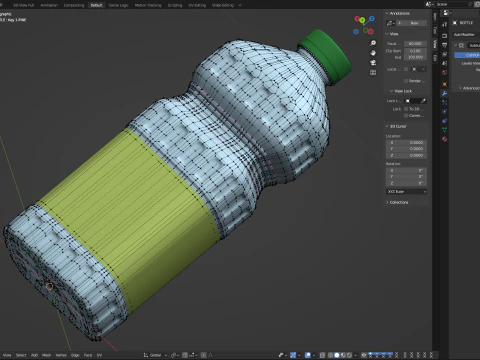The image size is (480, 360).
Task: Open the Mesh menu in viewport header
Action: coord(46,355)
